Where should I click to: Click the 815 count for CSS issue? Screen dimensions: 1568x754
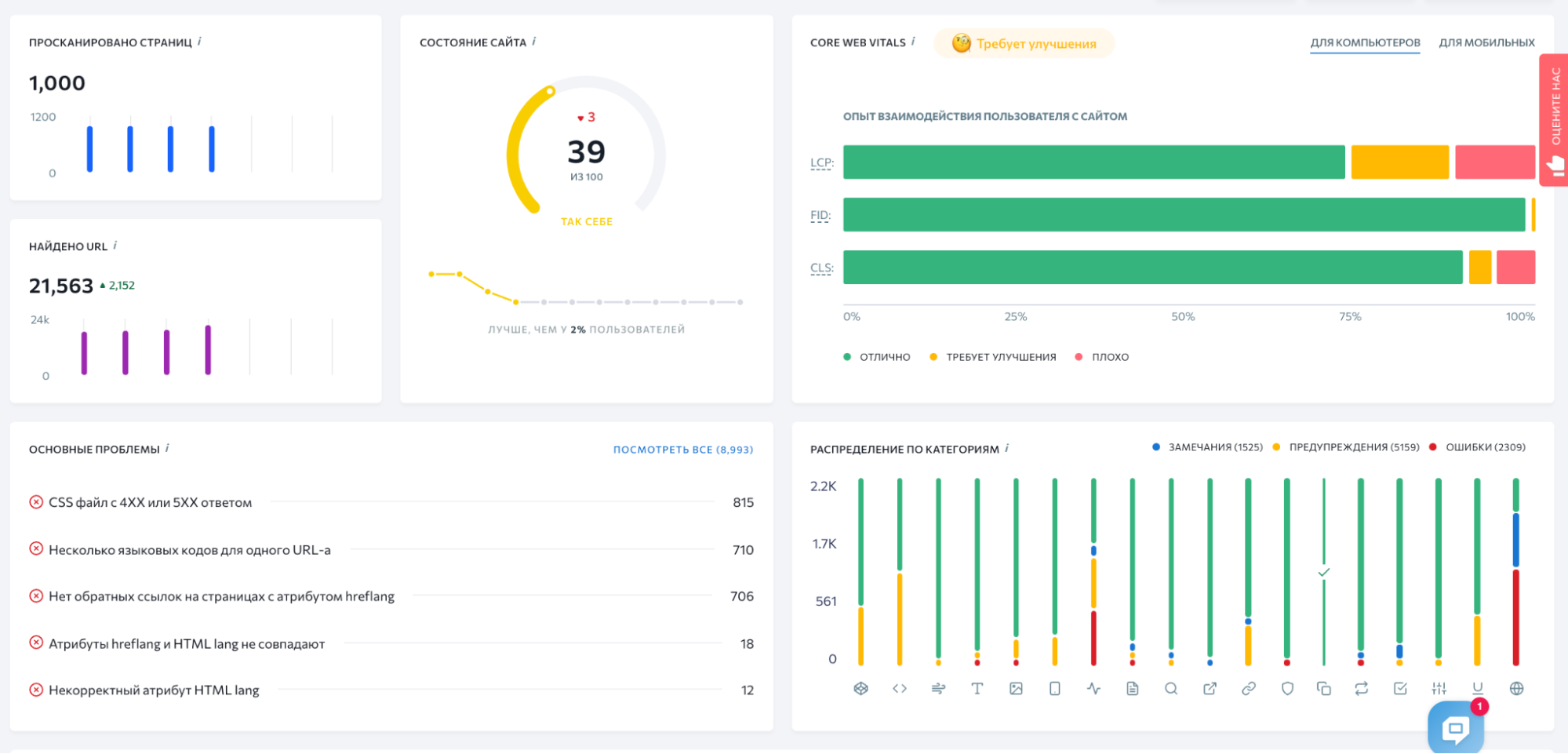pyautogui.click(x=743, y=502)
